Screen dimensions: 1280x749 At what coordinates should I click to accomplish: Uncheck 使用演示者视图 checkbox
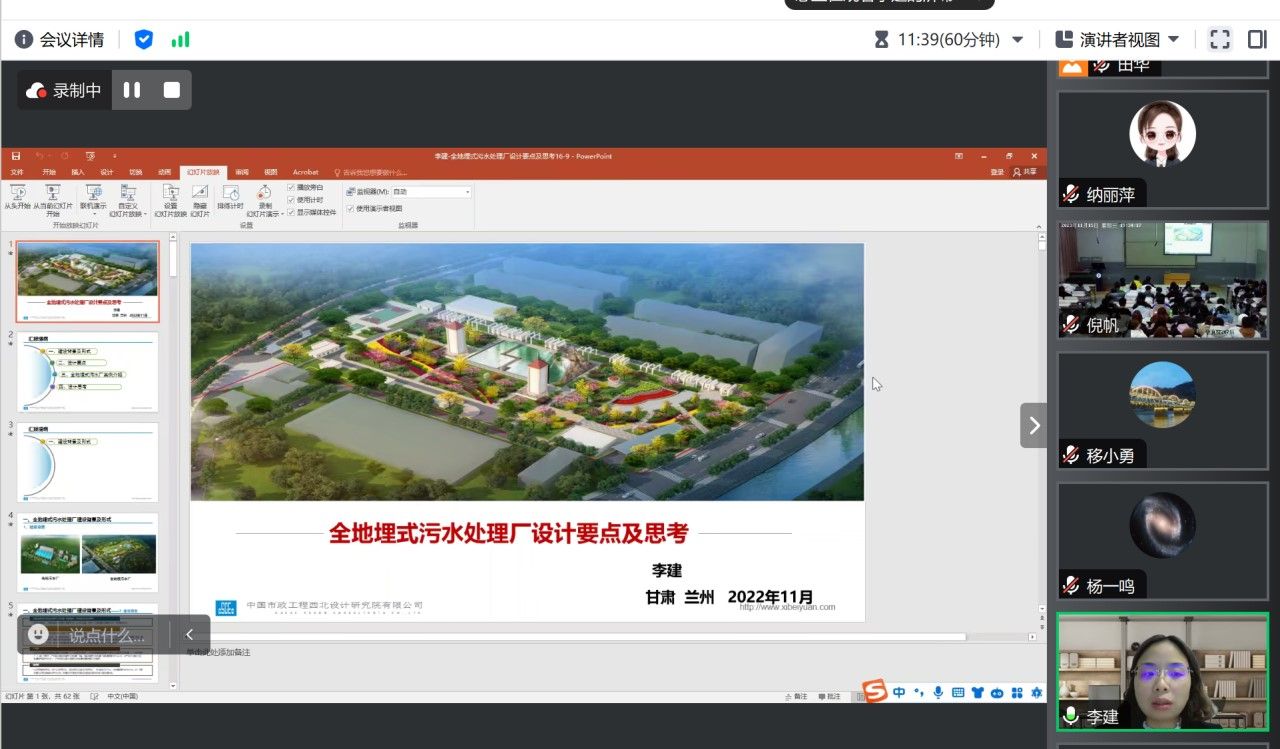point(350,208)
